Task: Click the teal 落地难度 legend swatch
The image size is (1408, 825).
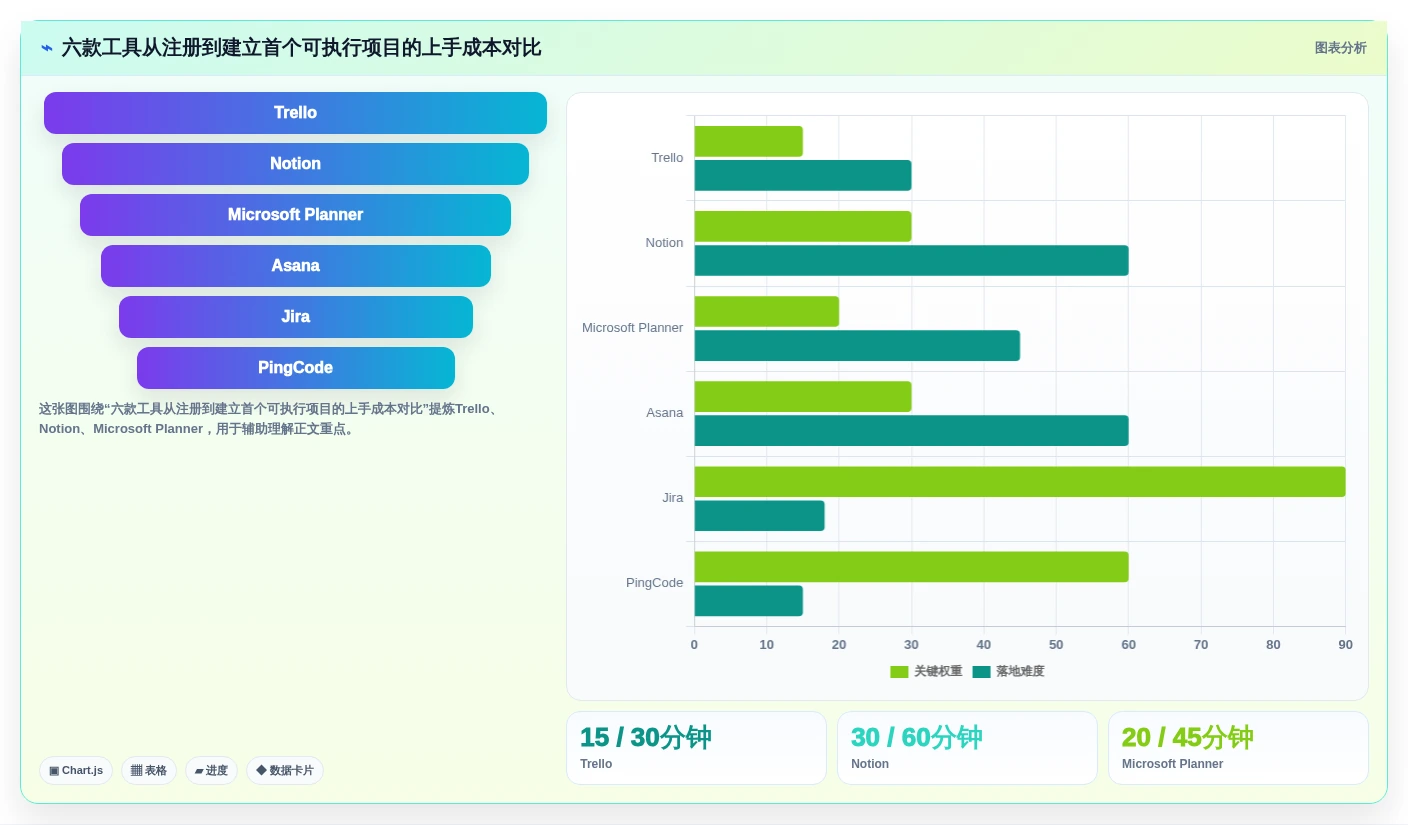Action: (x=981, y=672)
